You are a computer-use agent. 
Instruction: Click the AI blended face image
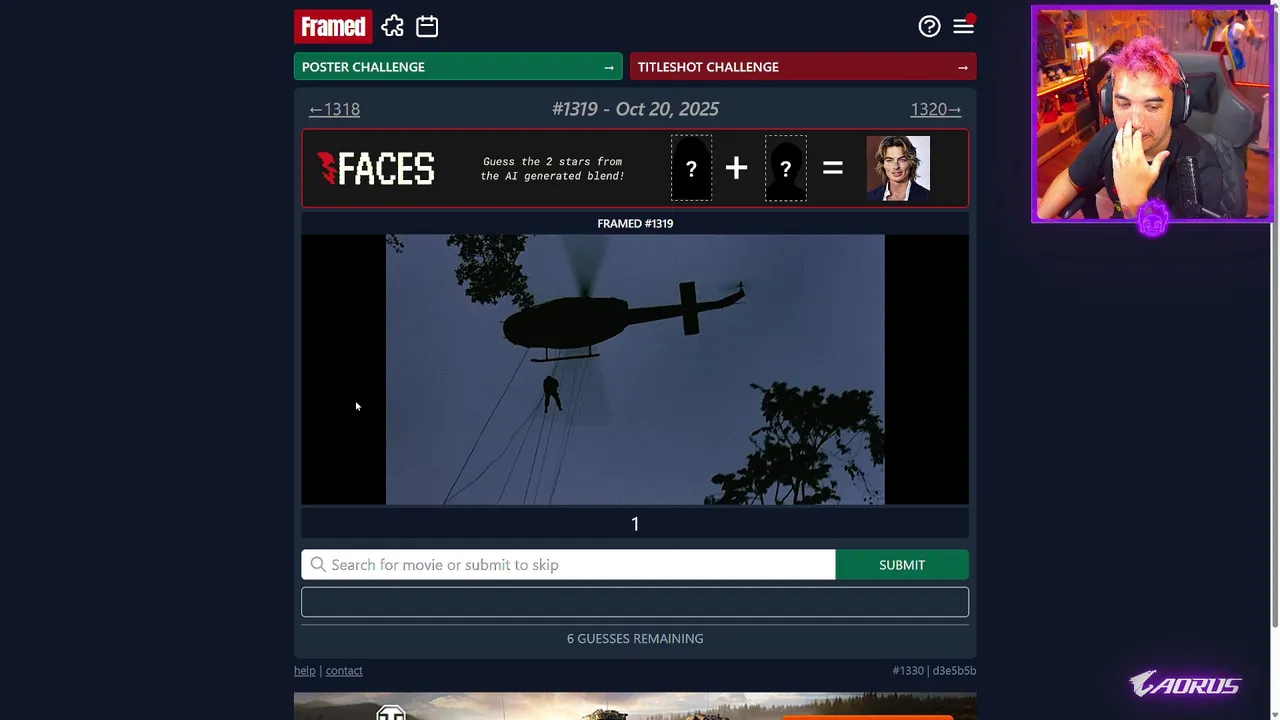[898, 168]
